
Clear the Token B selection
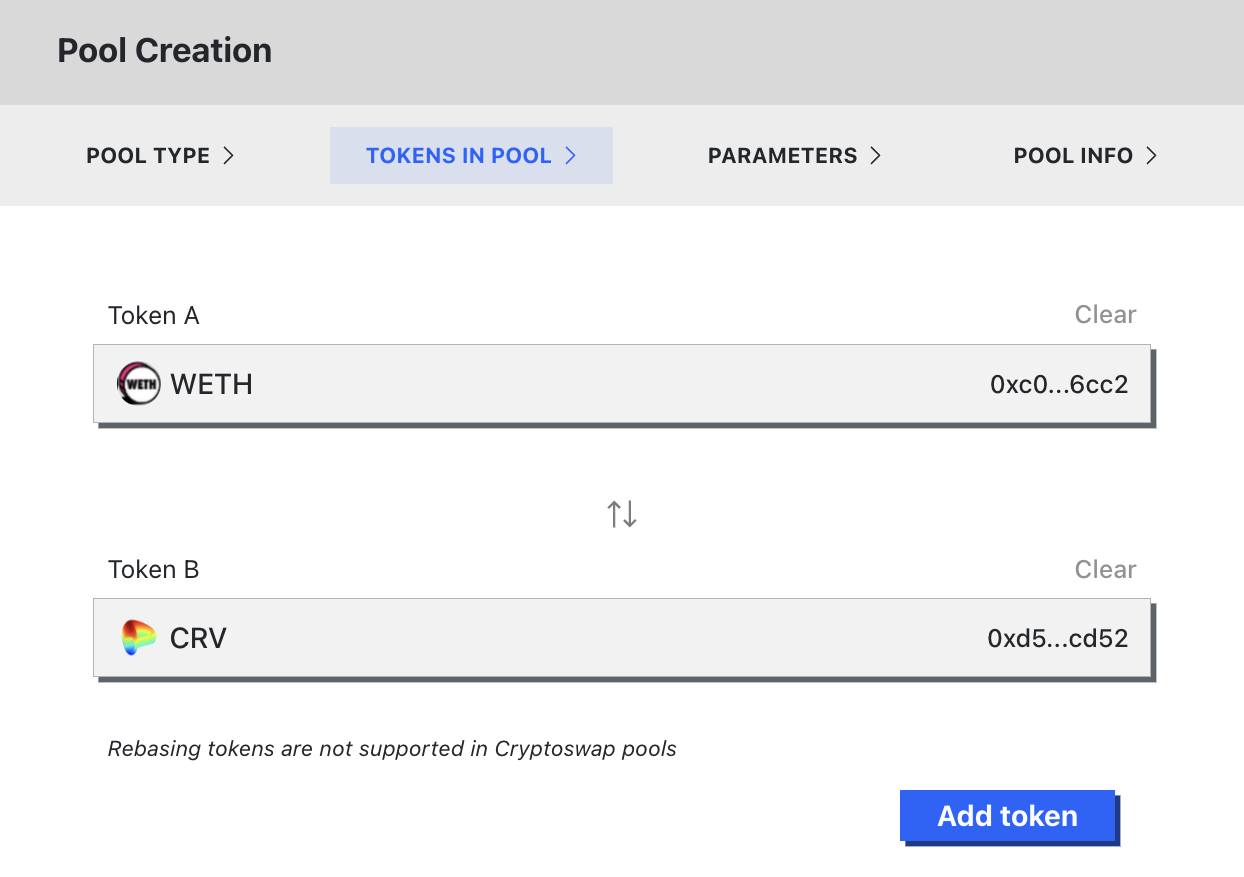point(1105,570)
